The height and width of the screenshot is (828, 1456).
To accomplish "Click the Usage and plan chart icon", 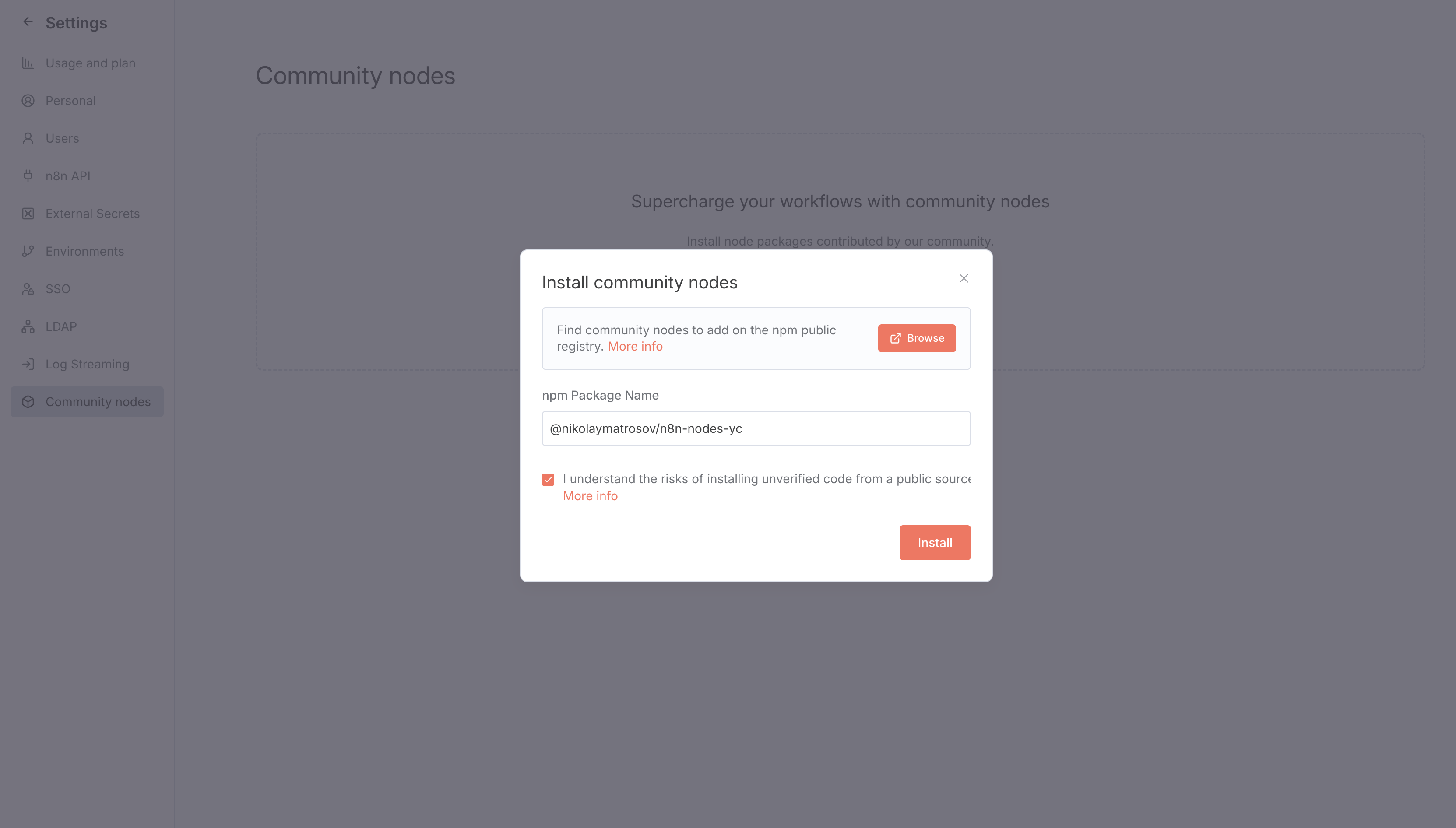I will point(28,63).
